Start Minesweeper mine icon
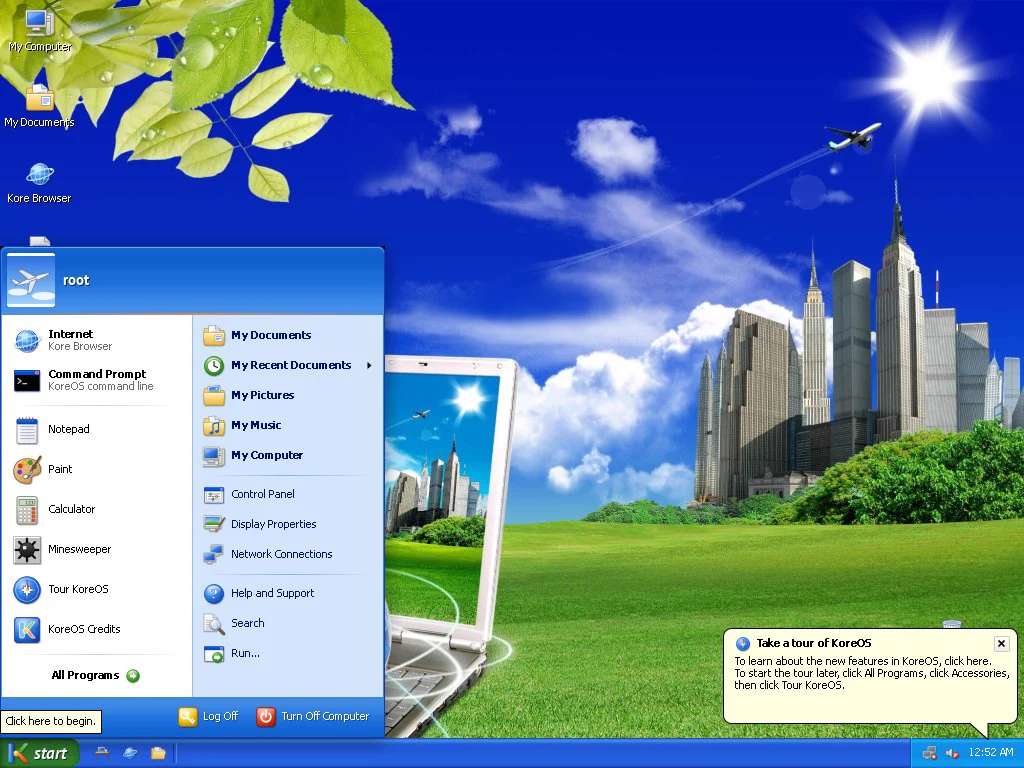The width and height of the screenshot is (1024, 768). click(x=27, y=549)
